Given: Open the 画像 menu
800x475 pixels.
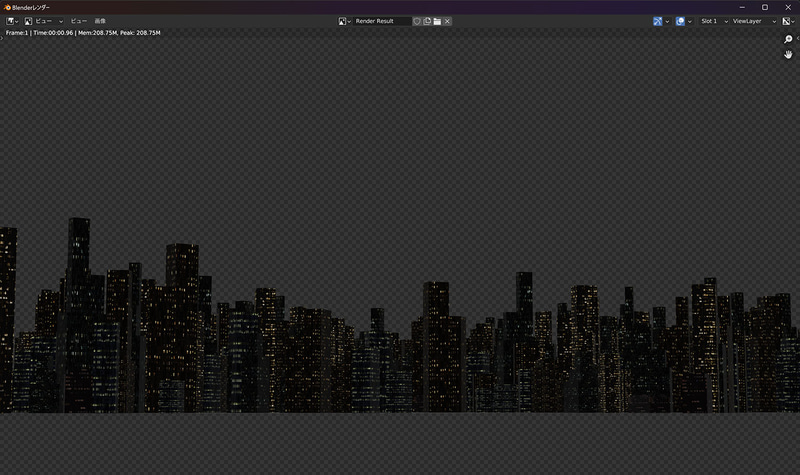Looking at the screenshot, I should click(x=100, y=21).
